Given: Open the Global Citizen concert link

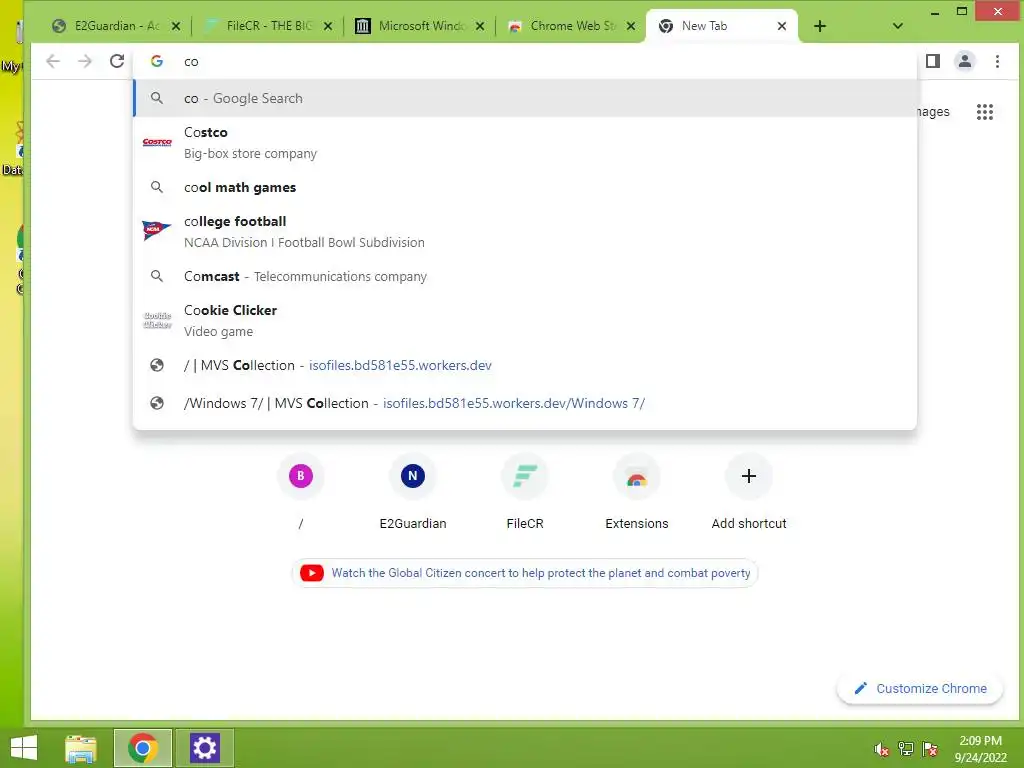Looking at the screenshot, I should [x=524, y=573].
